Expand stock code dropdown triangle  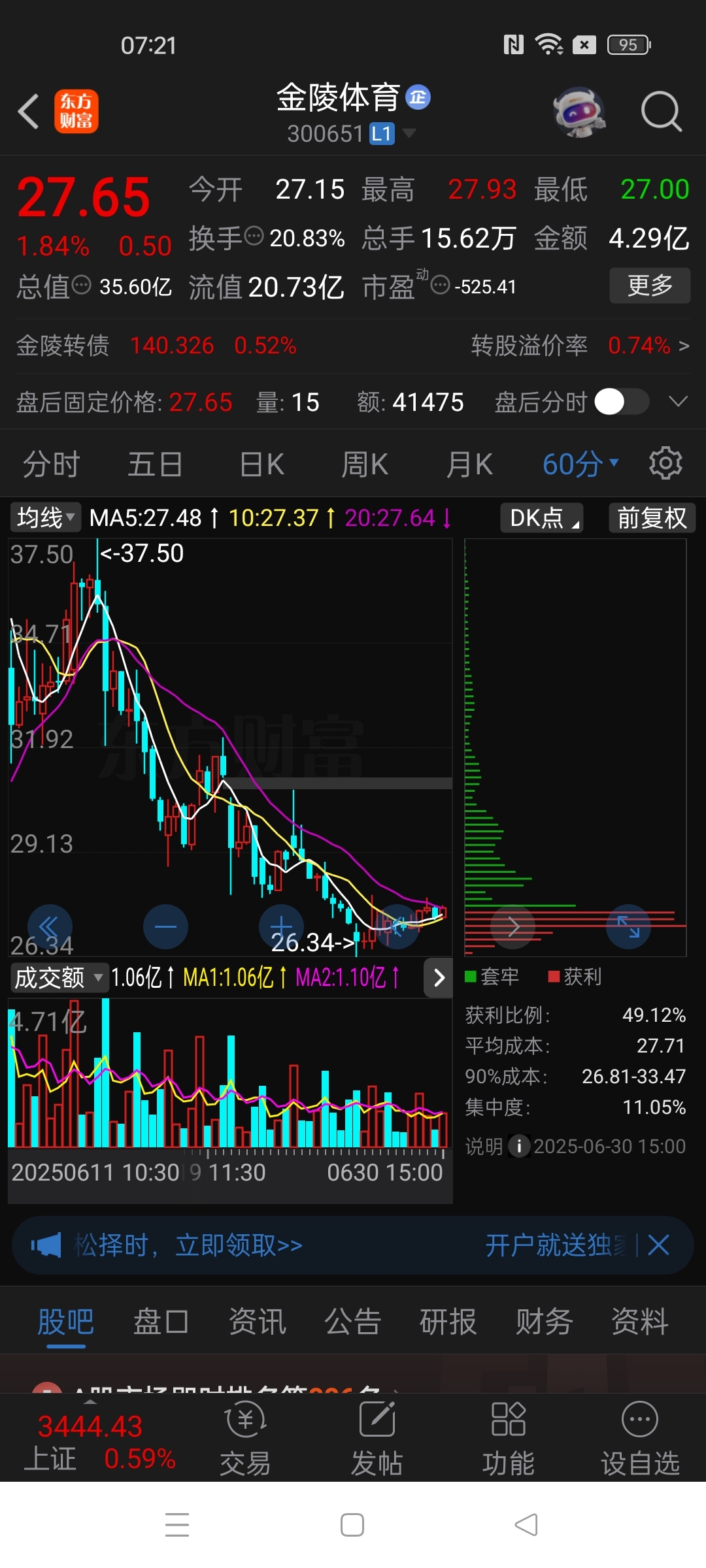click(409, 133)
